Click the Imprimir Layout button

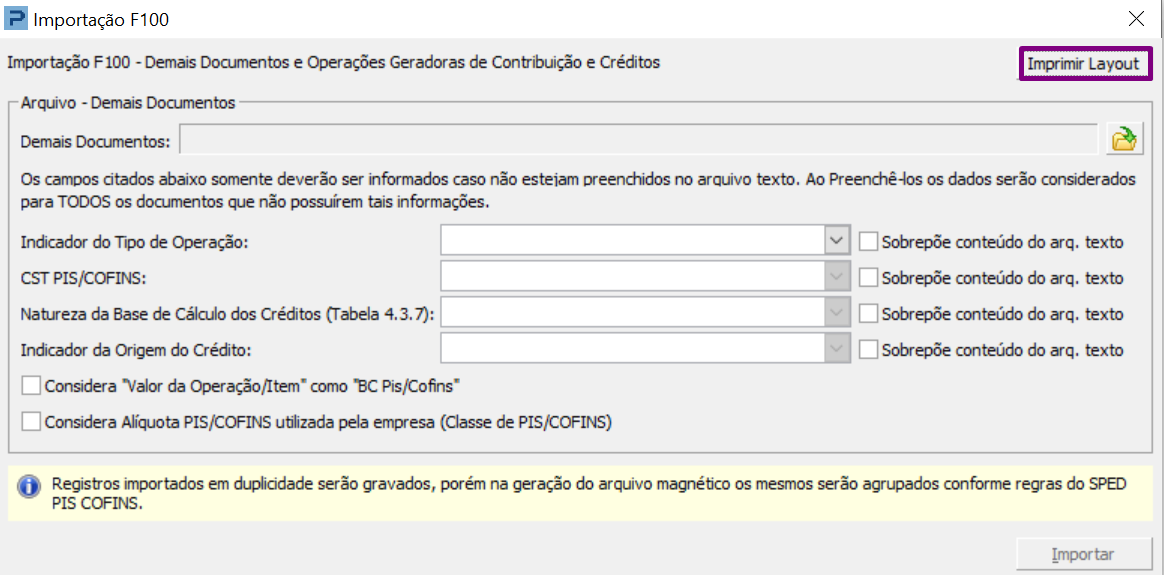[x=1084, y=64]
